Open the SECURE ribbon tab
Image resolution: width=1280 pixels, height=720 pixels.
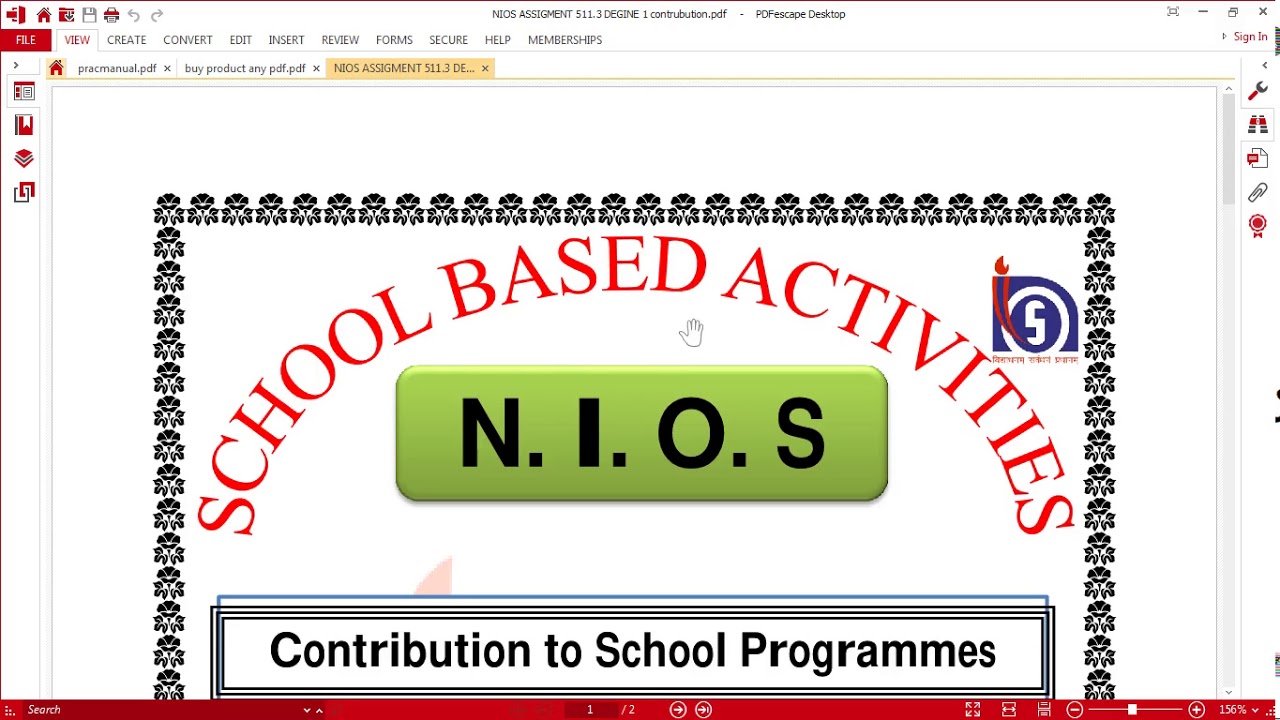448,40
